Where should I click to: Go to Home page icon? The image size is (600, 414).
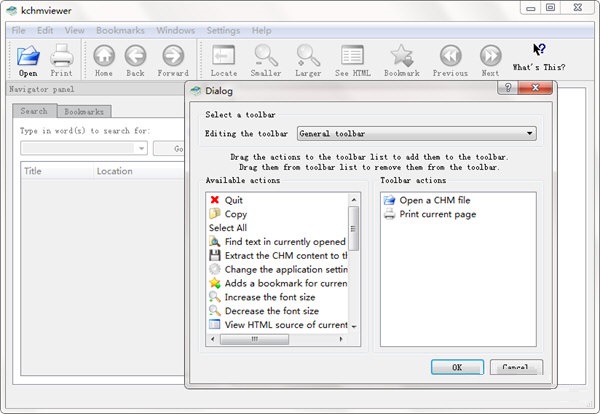[103, 57]
